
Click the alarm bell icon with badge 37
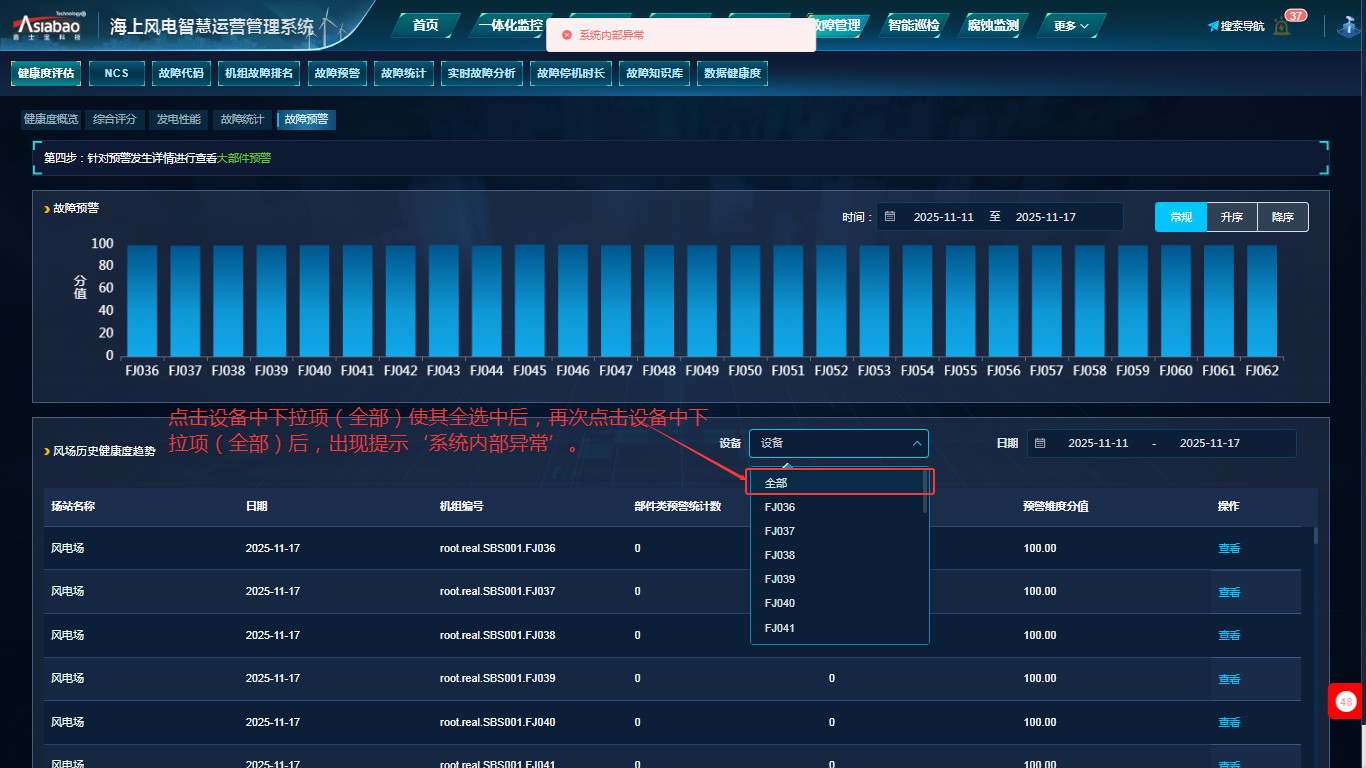click(1282, 25)
